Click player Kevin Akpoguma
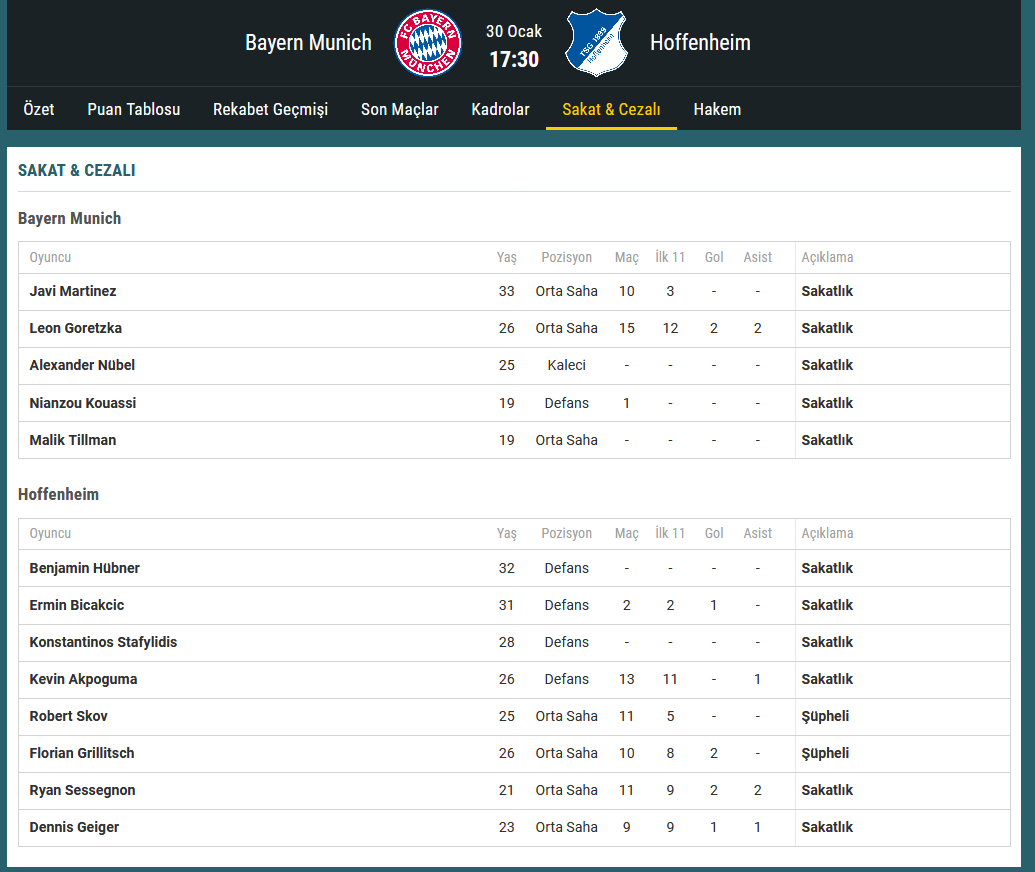The image size is (1035, 872). [83, 679]
